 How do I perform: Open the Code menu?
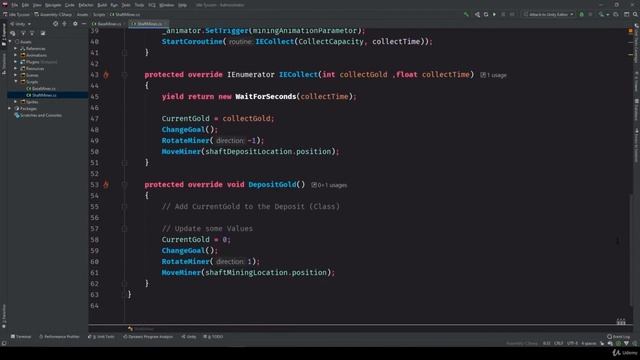click(70, 5)
